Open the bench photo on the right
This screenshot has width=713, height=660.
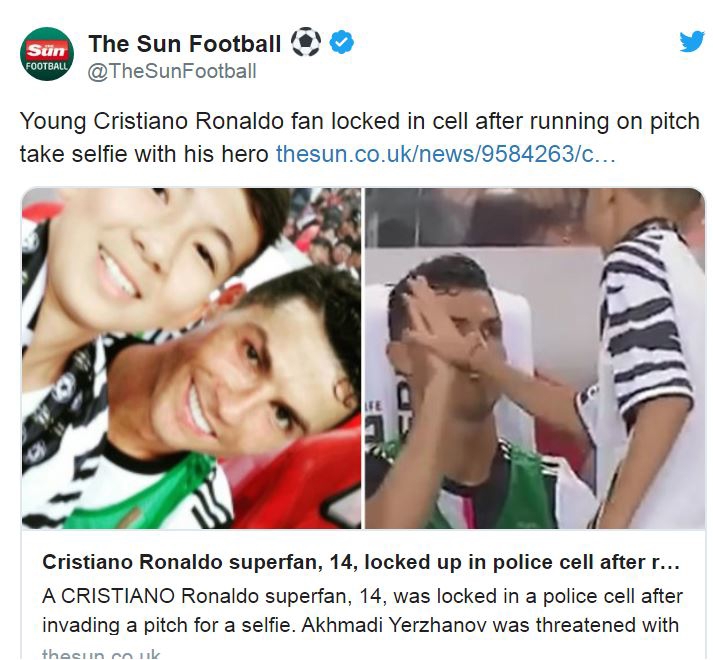pyautogui.click(x=535, y=358)
